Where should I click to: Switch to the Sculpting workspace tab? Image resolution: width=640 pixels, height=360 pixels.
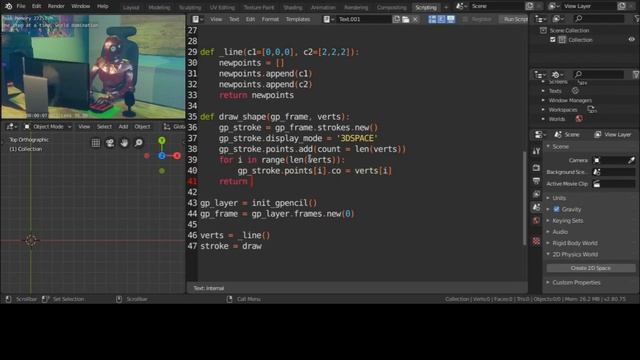click(x=190, y=7)
